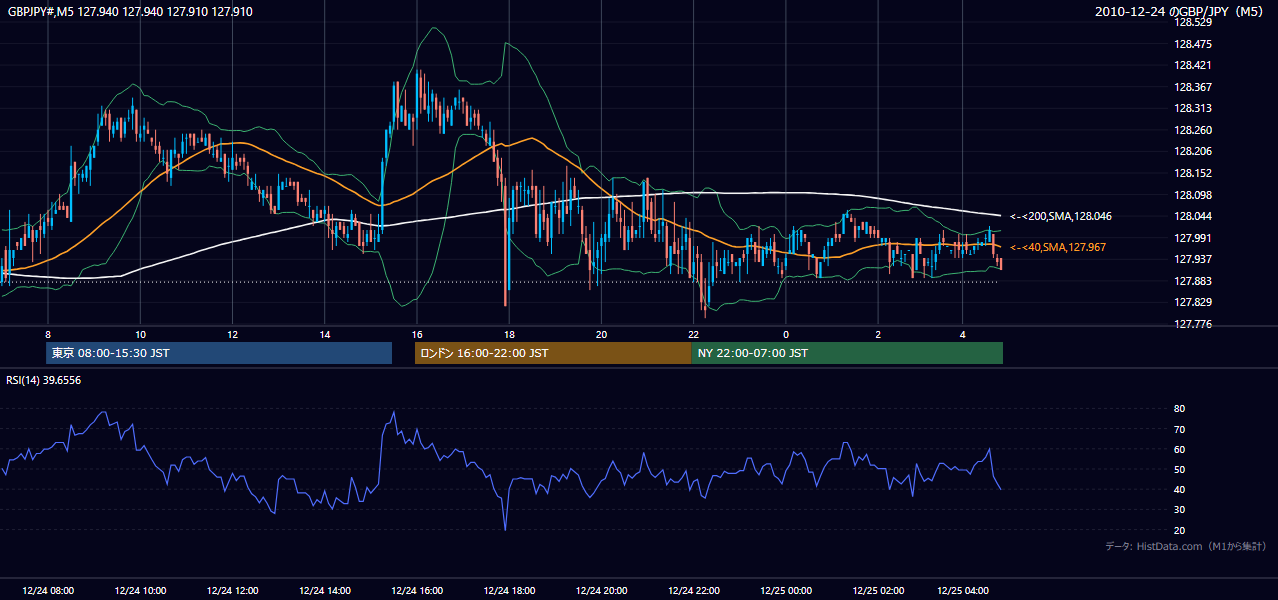This screenshot has width=1278, height=600.
Task: Click hour tick 8 under price chart
Action: pos(48,334)
